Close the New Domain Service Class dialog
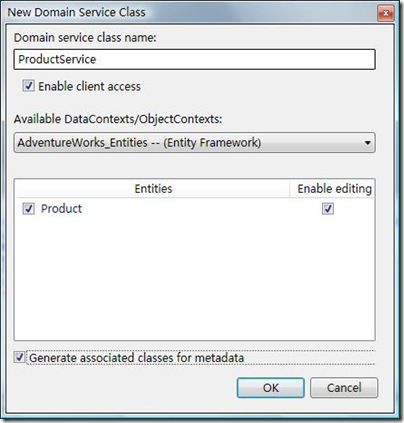 click(386, 14)
